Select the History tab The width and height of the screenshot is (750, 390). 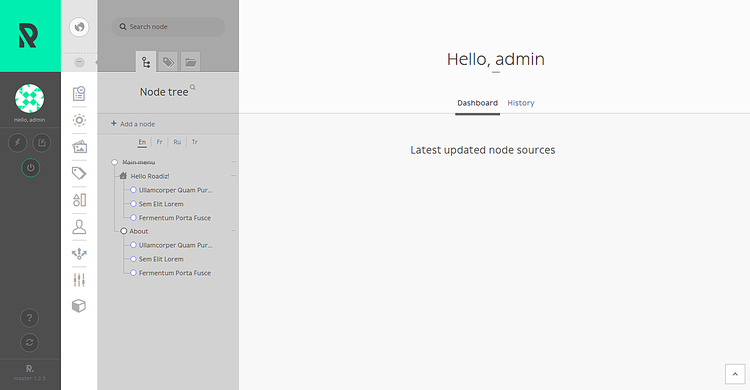pyautogui.click(x=521, y=103)
